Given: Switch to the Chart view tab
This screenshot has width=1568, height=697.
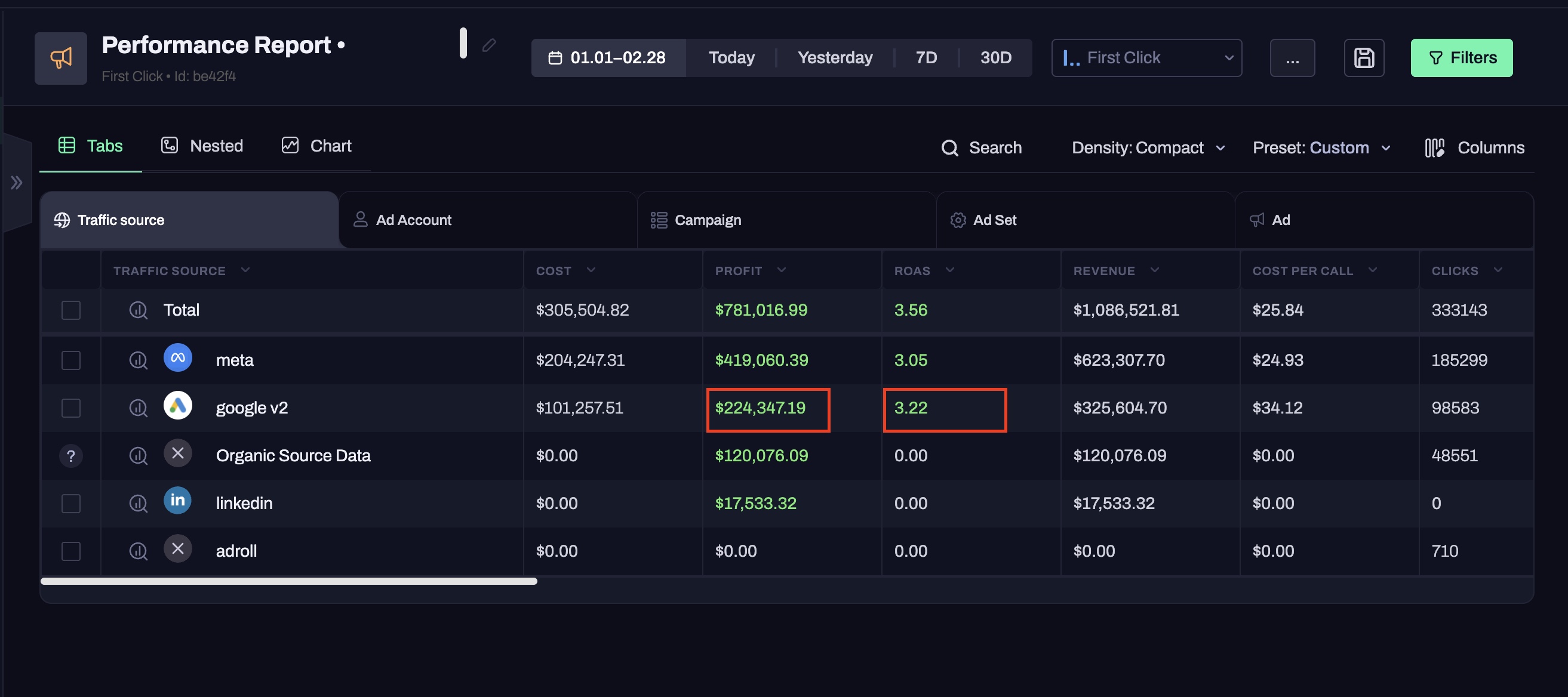Looking at the screenshot, I should pyautogui.click(x=316, y=146).
